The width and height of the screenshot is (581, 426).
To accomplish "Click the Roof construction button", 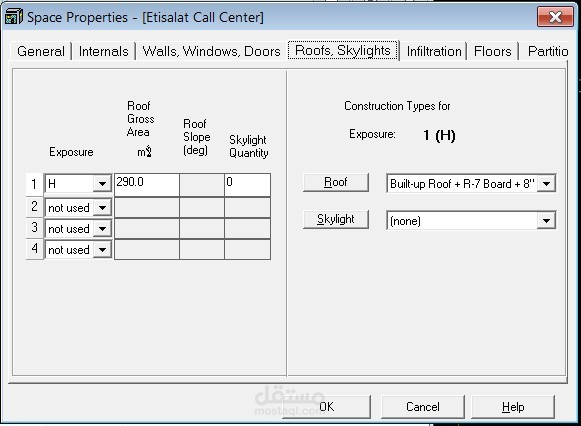I will pyautogui.click(x=336, y=182).
